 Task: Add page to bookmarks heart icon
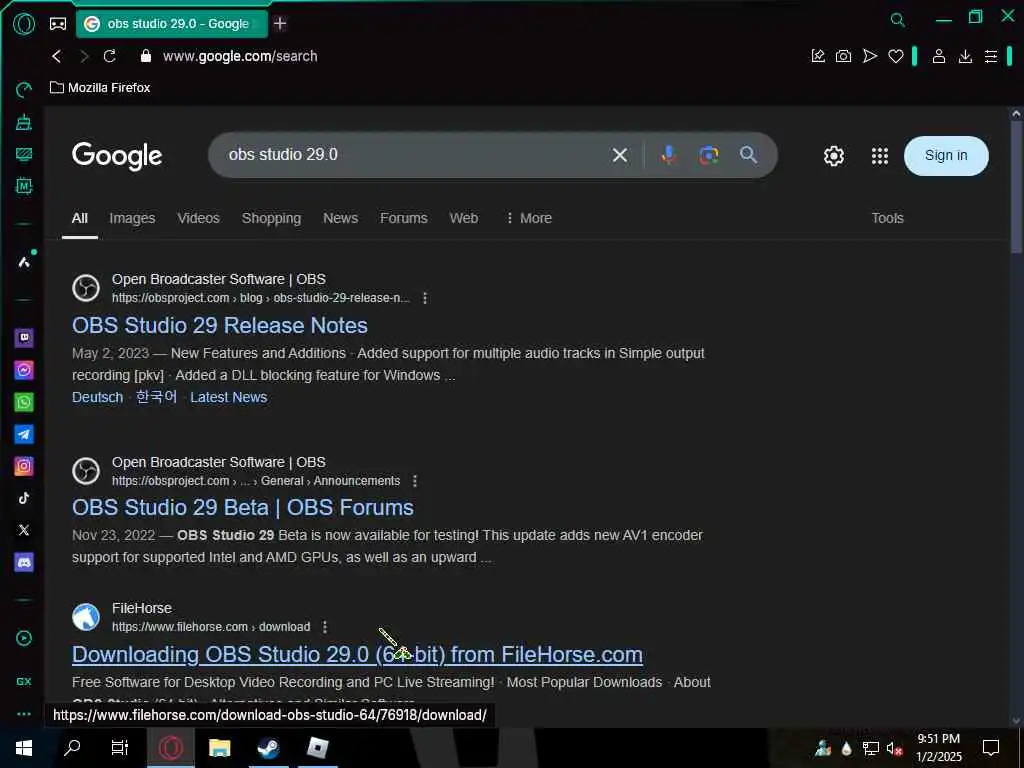(x=895, y=56)
